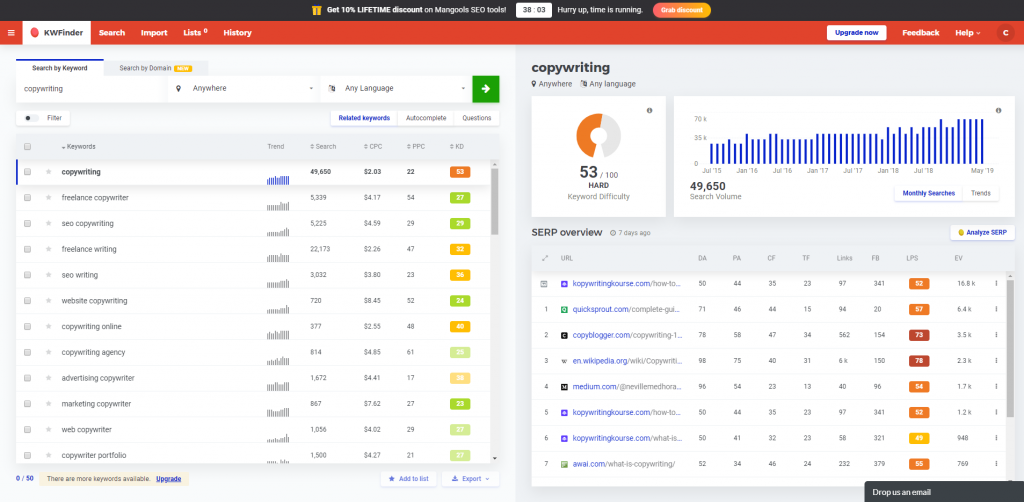Open options menu for quicksprout.com result

(x=996, y=309)
